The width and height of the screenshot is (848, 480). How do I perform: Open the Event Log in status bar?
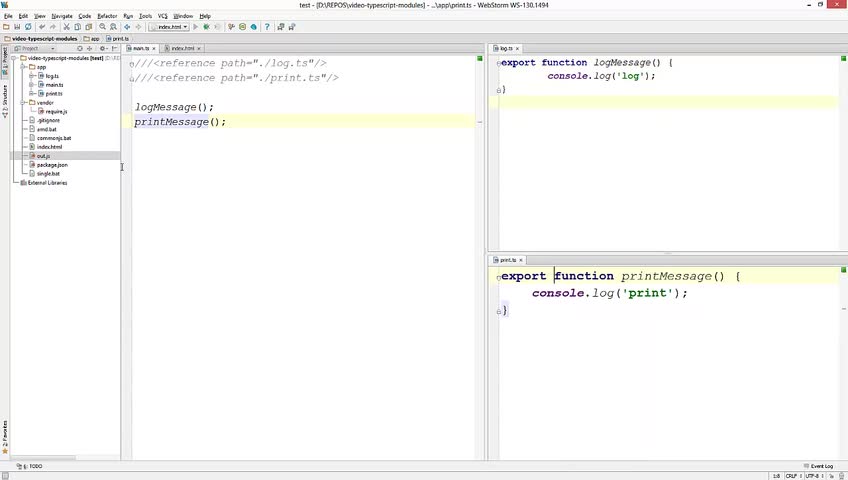pos(820,466)
